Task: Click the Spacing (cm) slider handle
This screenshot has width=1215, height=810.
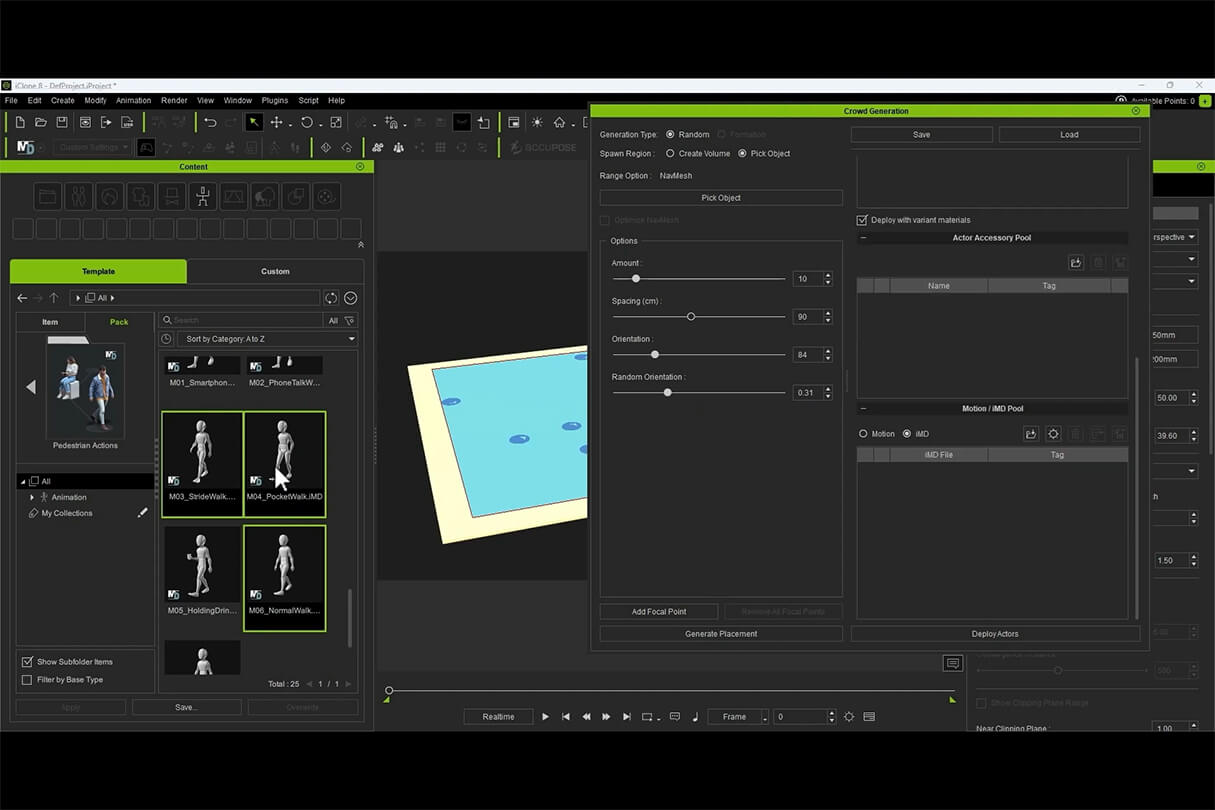Action: pyautogui.click(x=691, y=316)
